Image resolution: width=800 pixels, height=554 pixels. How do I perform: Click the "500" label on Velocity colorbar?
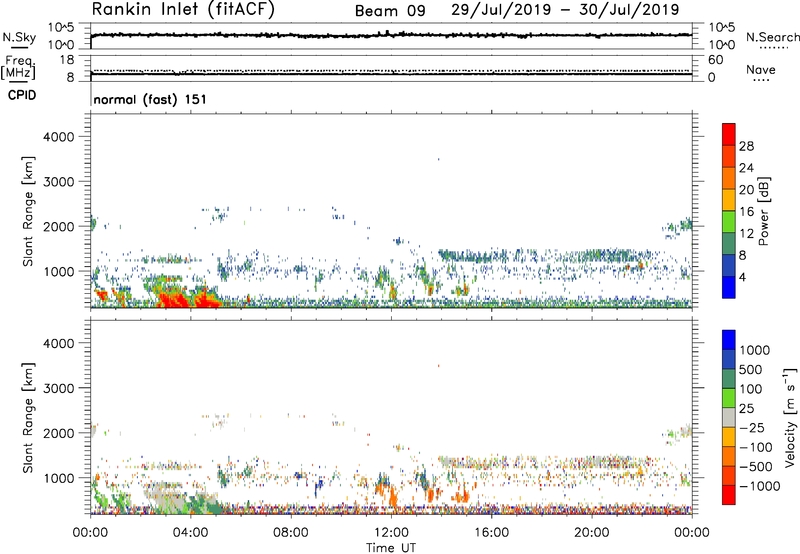753,370
